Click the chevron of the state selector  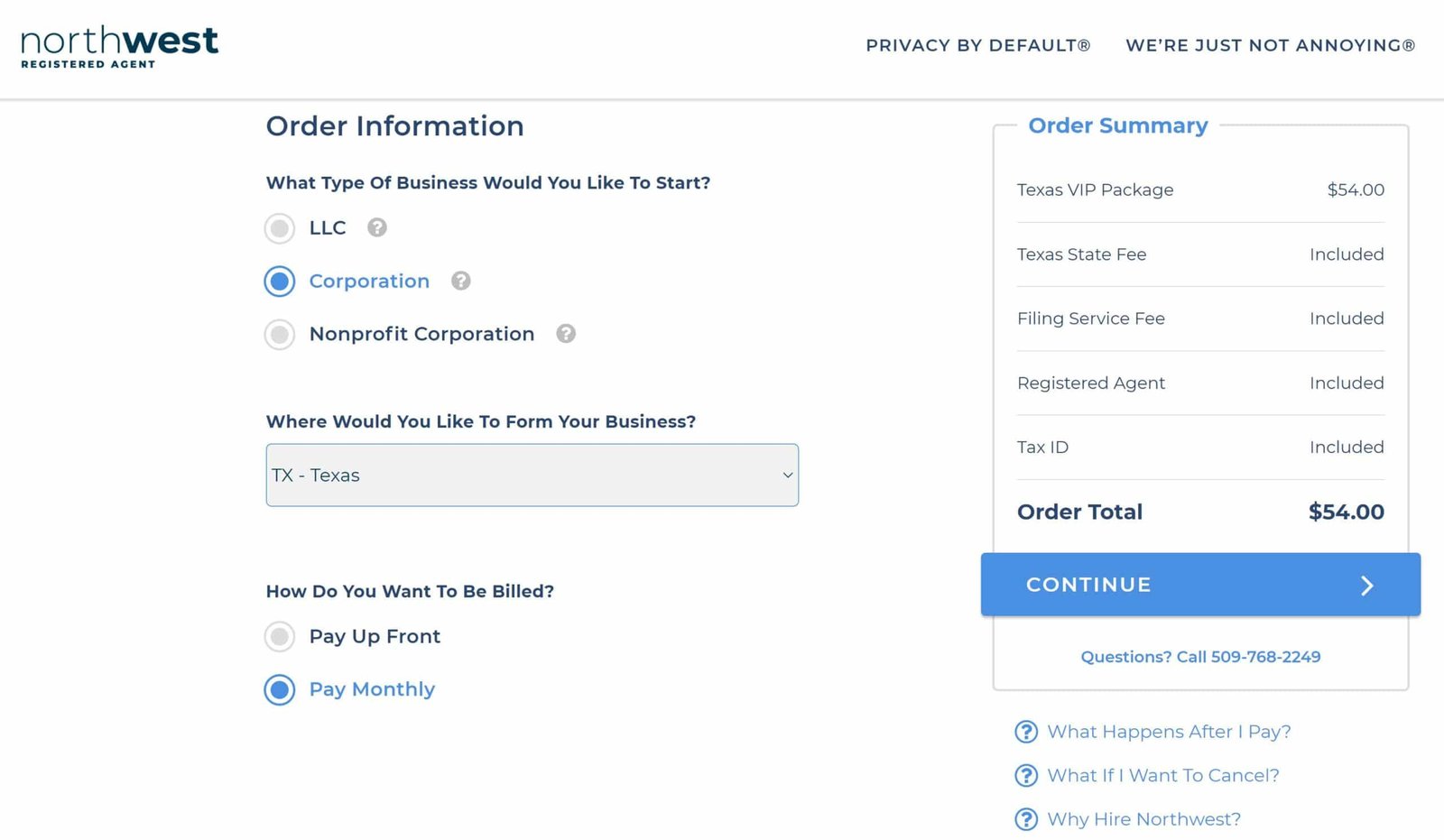point(788,475)
